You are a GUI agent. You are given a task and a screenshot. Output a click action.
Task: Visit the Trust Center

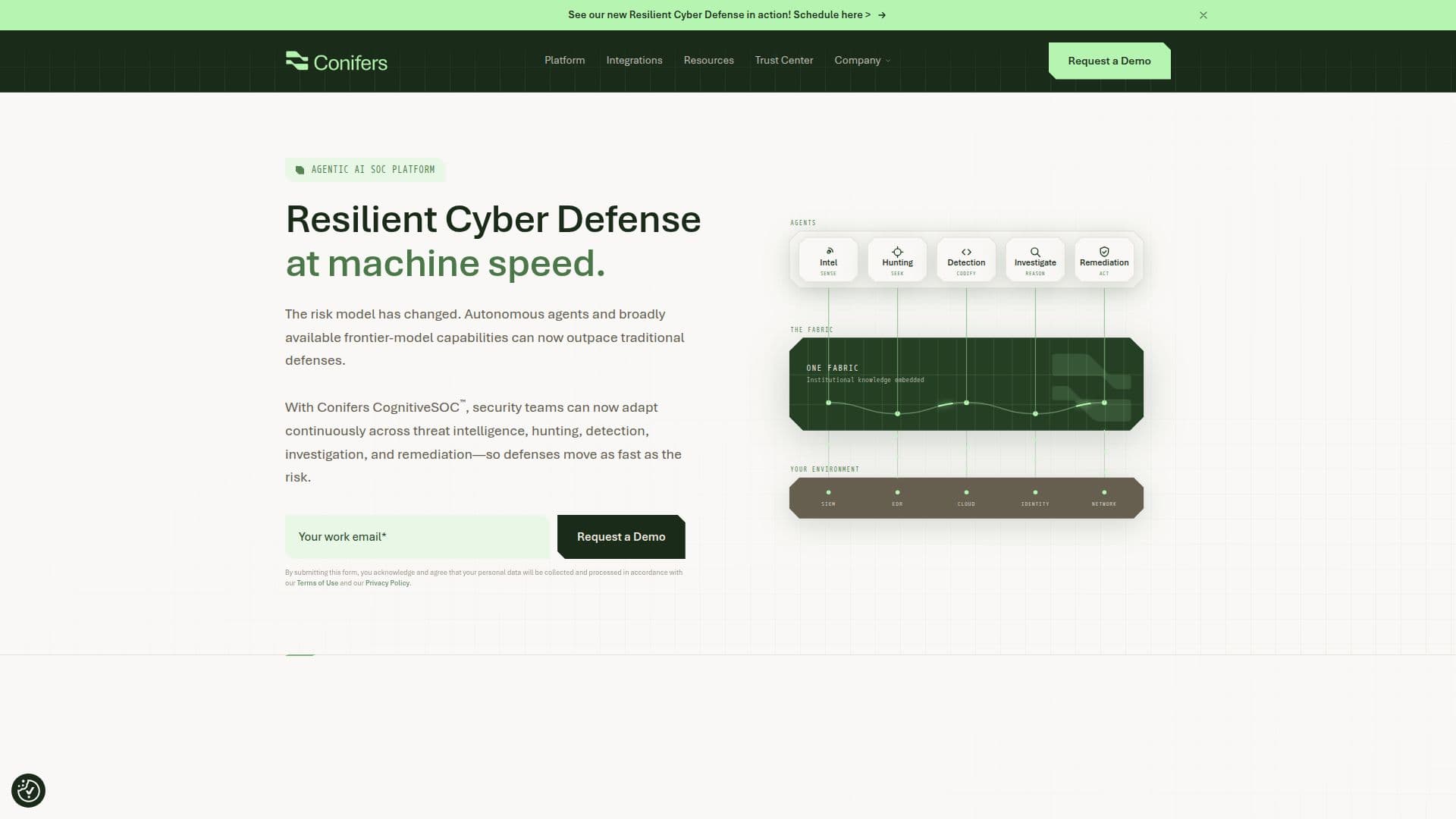783,60
